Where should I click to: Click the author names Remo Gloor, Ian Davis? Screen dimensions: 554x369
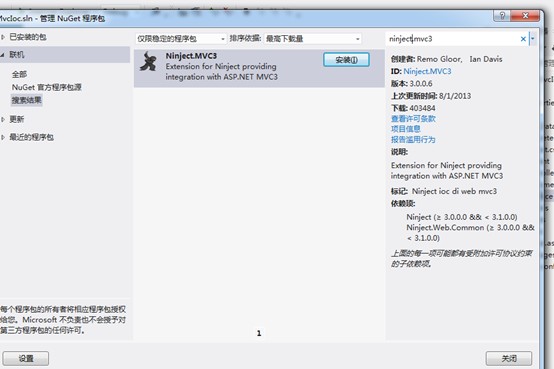[459, 59]
